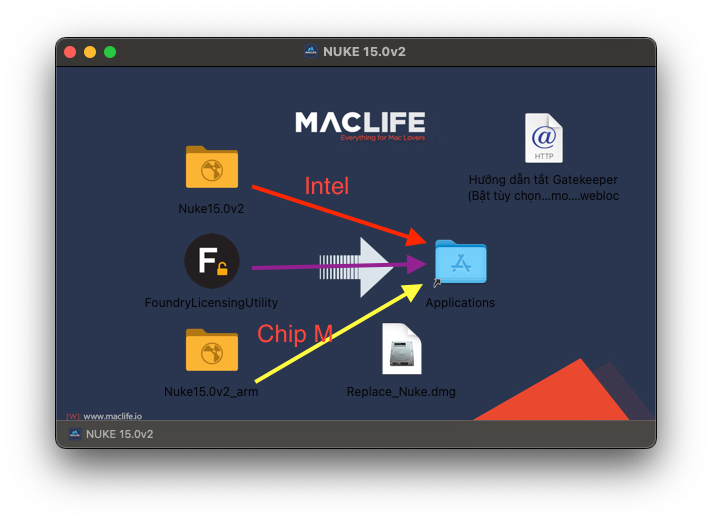Click the MacLife logo
The height and width of the screenshot is (522, 712).
click(360, 126)
